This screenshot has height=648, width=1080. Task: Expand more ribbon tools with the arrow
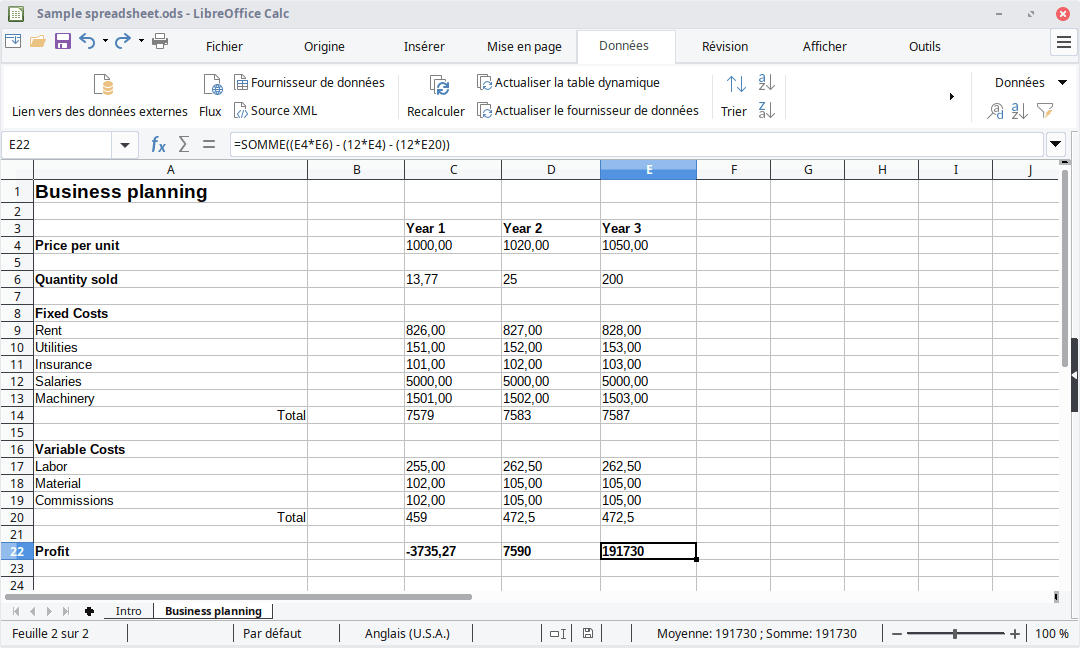952,96
